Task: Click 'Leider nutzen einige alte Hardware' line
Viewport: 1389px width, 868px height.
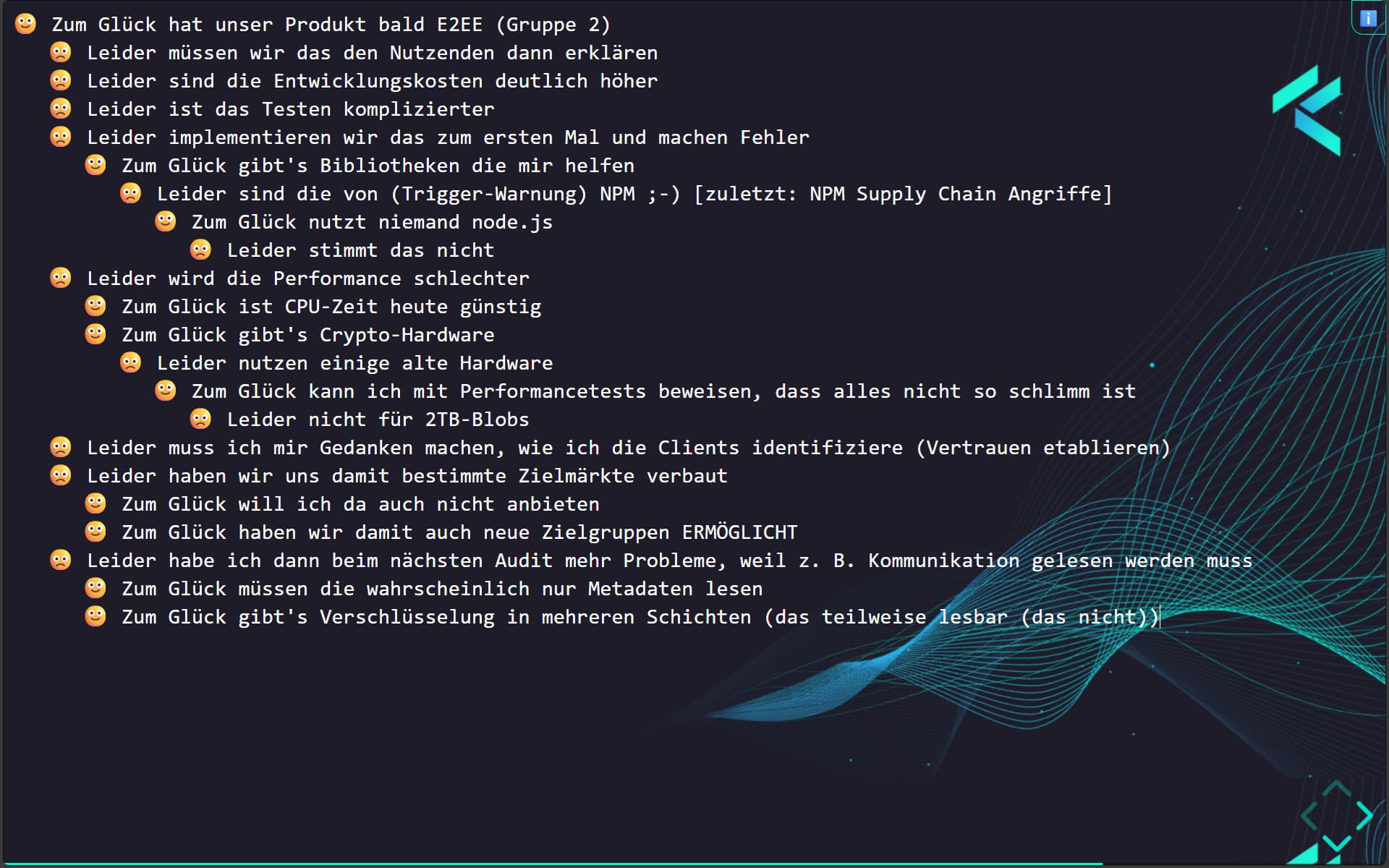Action: [x=354, y=363]
